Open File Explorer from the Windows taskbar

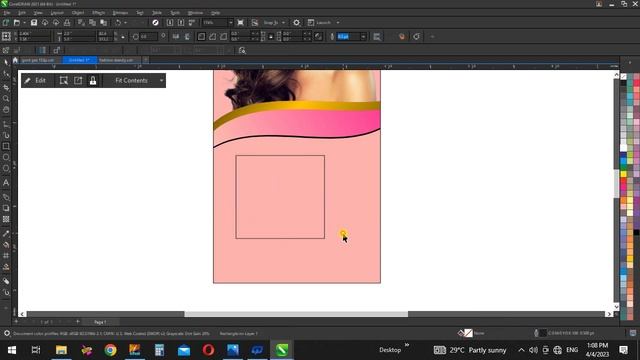61,350
